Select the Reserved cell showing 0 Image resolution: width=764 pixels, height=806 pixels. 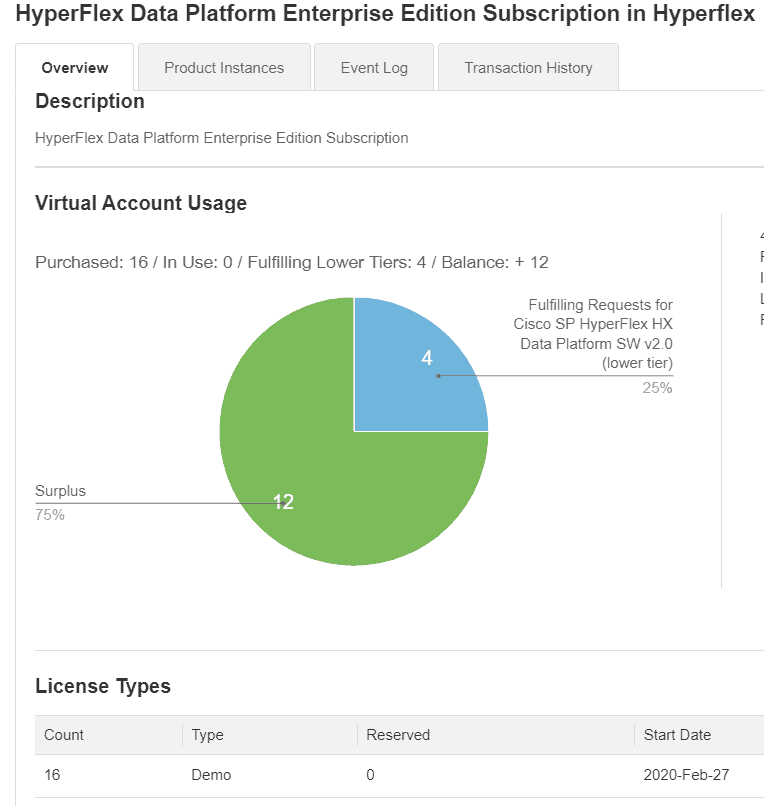(x=370, y=775)
